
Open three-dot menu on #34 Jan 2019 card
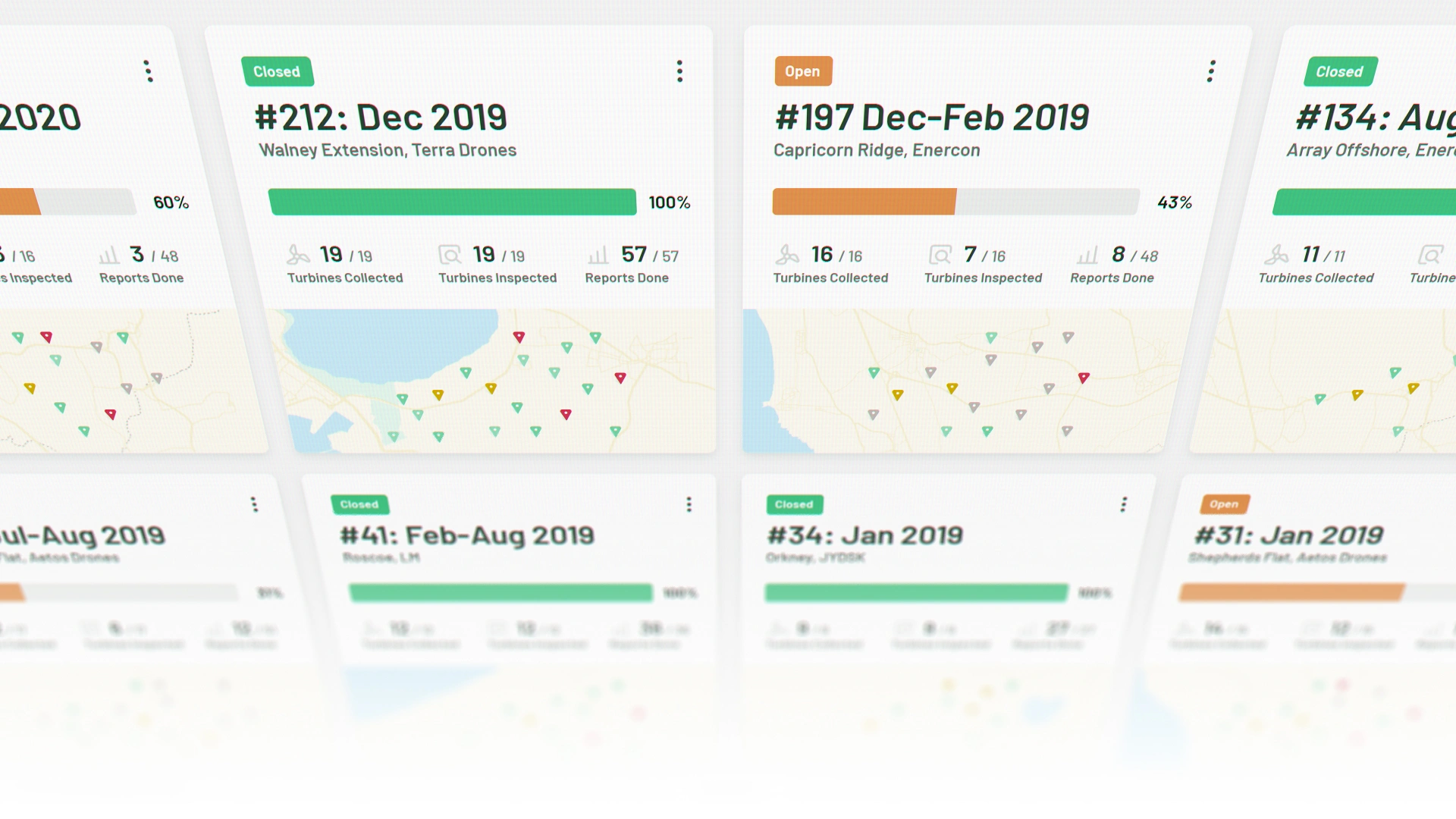click(1123, 504)
